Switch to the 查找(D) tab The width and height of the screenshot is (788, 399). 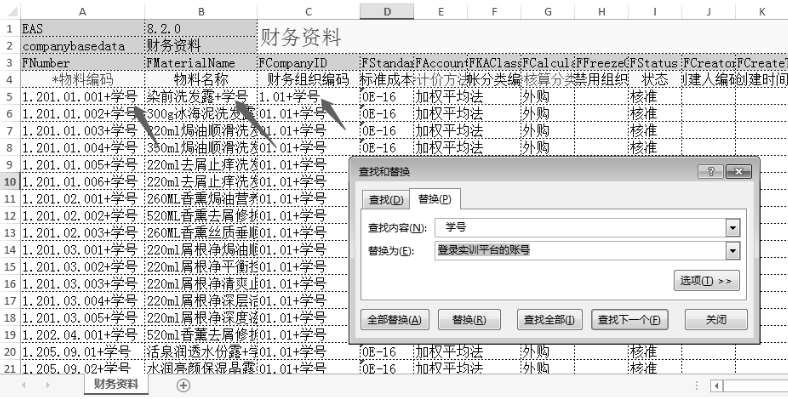pos(386,200)
